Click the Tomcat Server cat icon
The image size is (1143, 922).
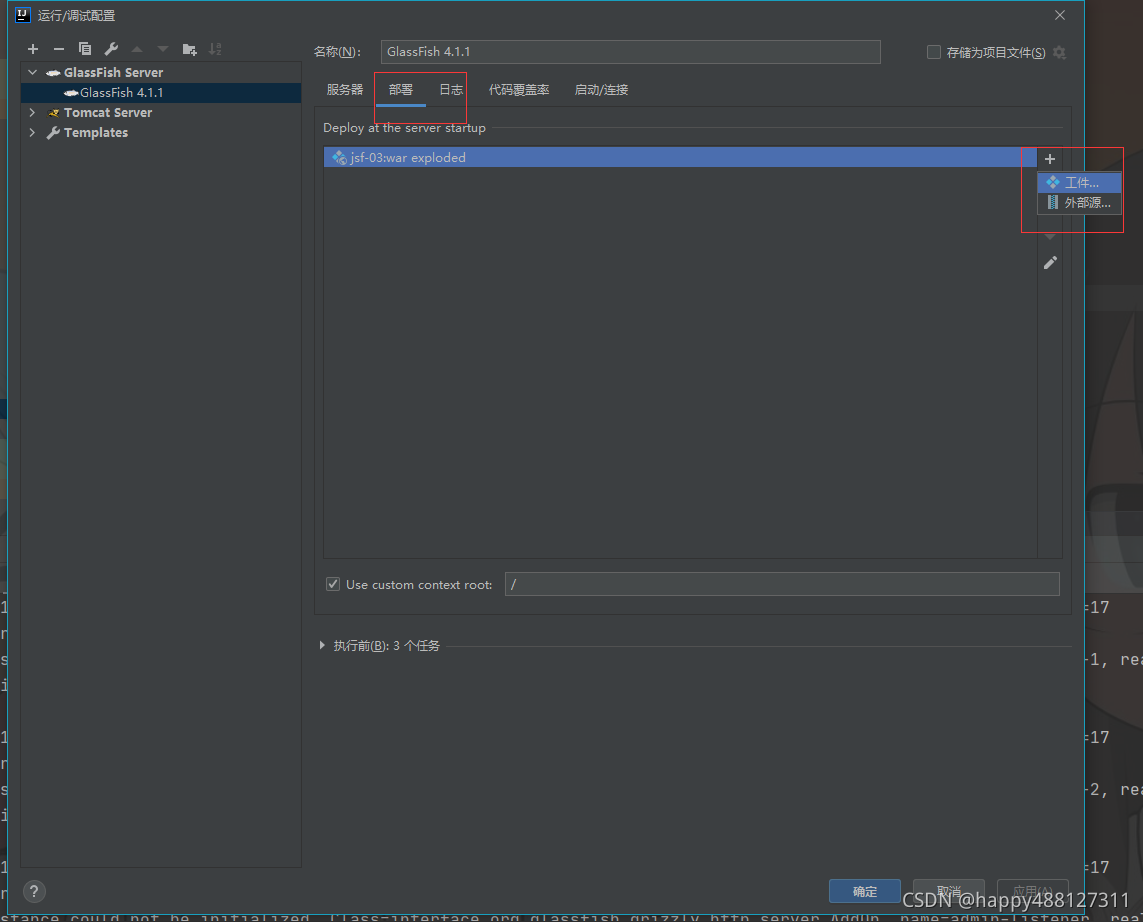point(53,112)
